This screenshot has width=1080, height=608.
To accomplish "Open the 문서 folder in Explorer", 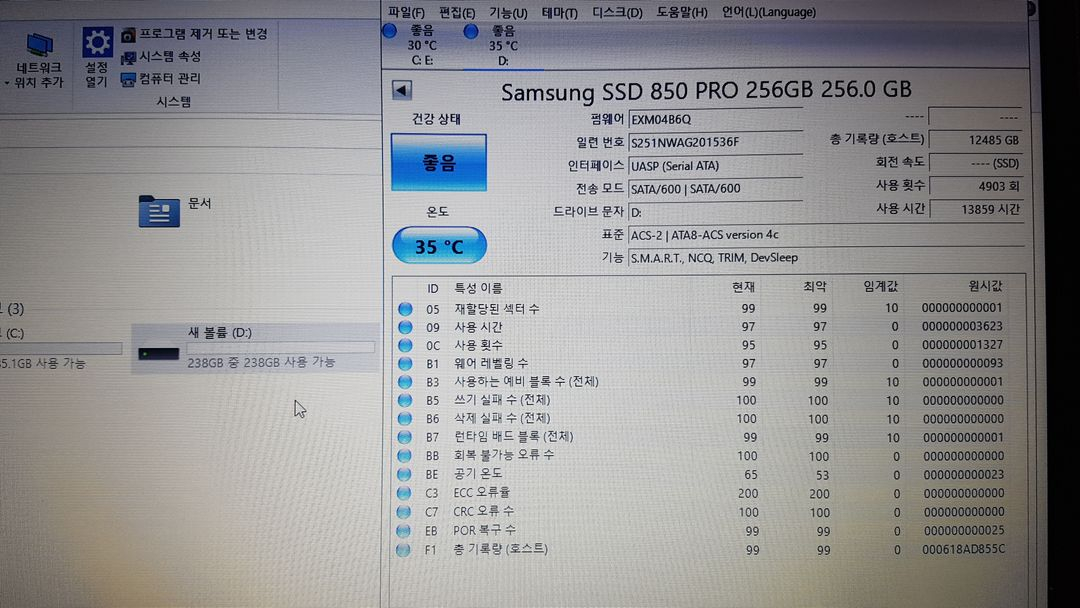I will click(175, 210).
